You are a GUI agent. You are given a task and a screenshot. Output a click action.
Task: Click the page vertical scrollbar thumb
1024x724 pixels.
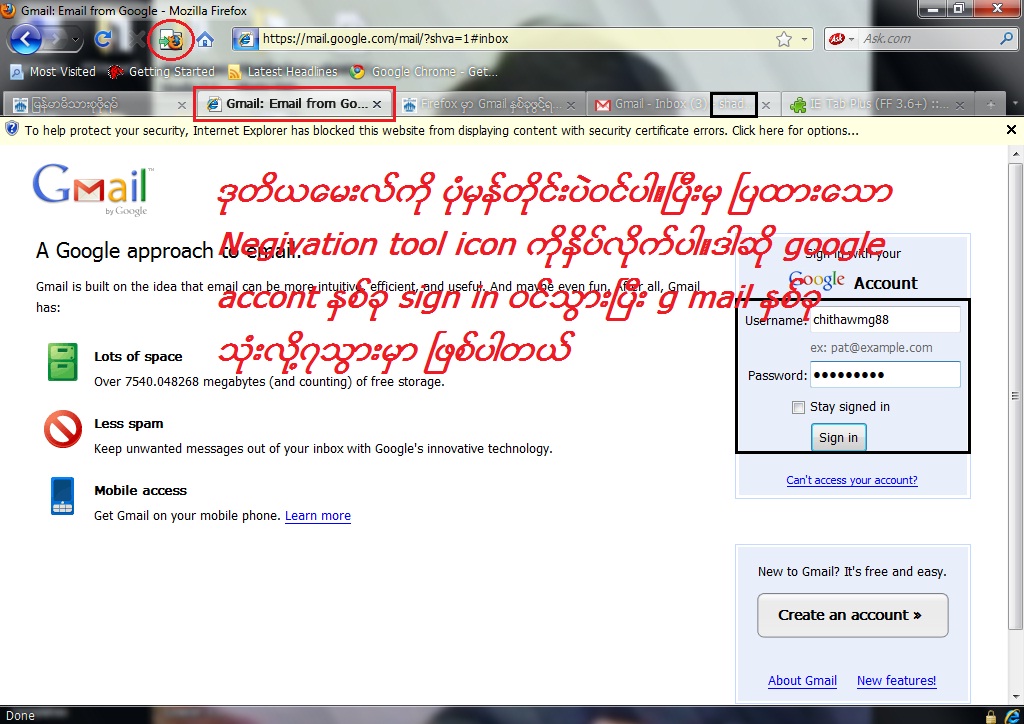pos(1015,396)
